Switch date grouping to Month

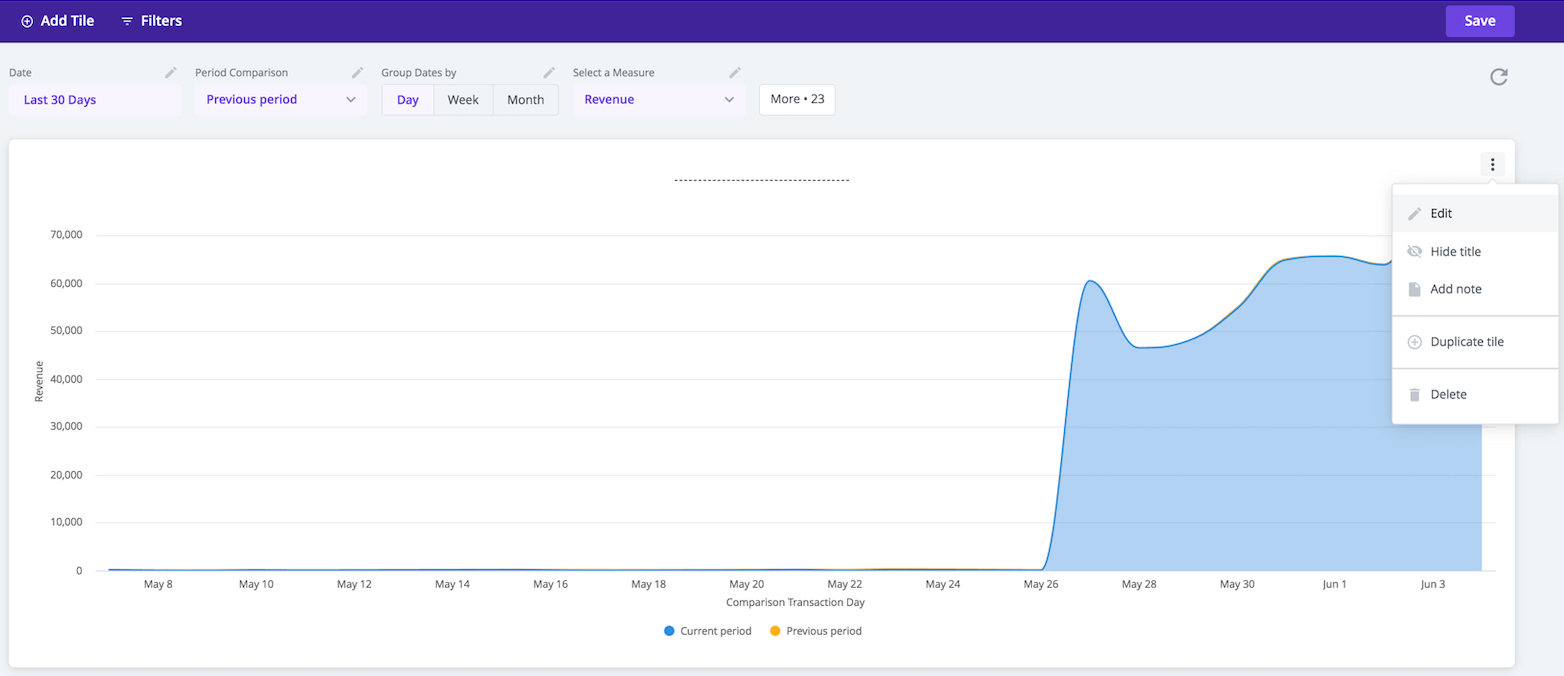[525, 100]
